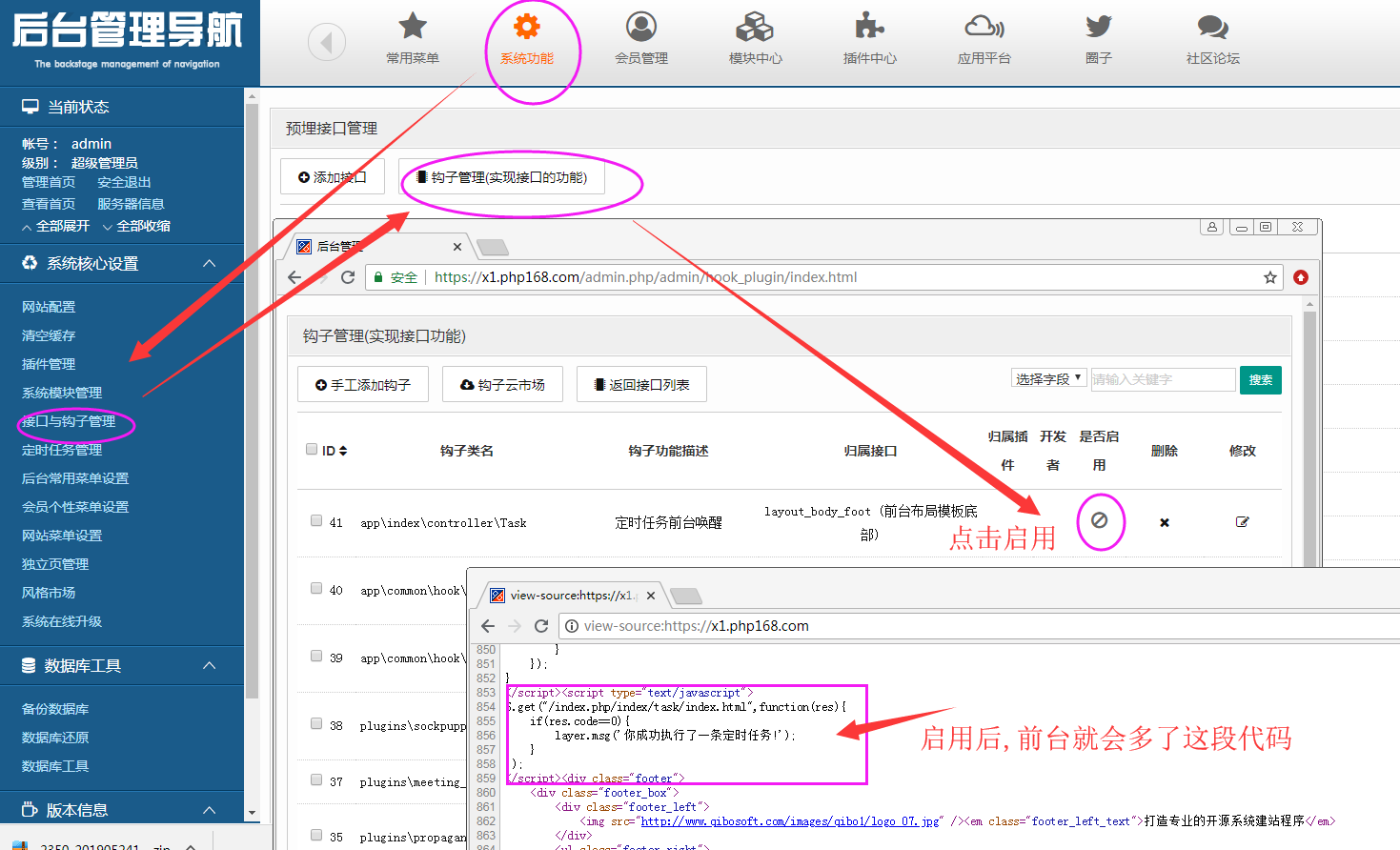Click the 常用菜单 star icon
This screenshot has width=1400, height=850.
coord(412,27)
